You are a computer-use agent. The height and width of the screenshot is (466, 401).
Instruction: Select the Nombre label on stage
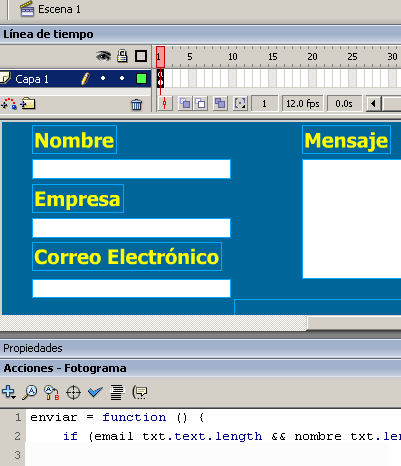[x=74, y=140]
